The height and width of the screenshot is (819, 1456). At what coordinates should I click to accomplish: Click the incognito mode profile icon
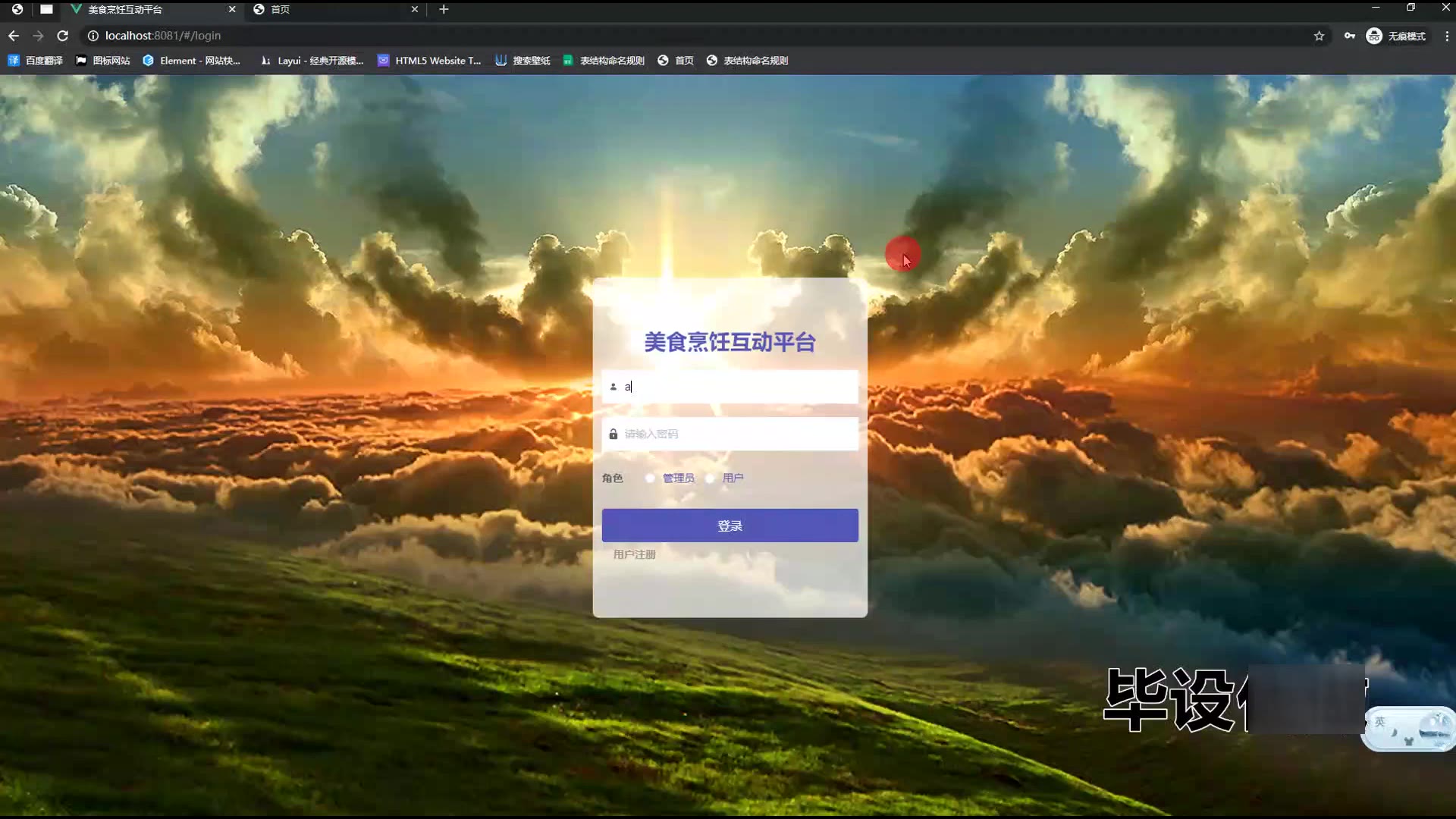click(1373, 36)
